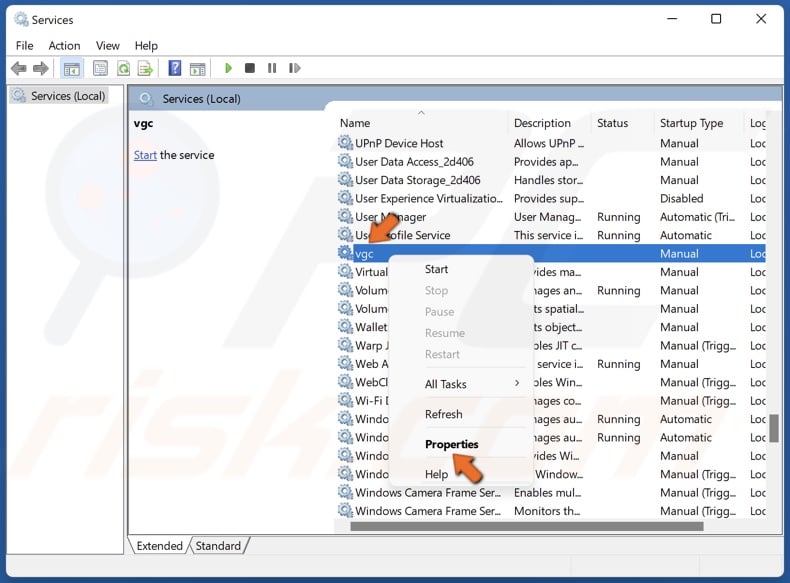Click the vertical scrollbar thumb
The width and height of the screenshot is (790, 583).
tap(774, 428)
